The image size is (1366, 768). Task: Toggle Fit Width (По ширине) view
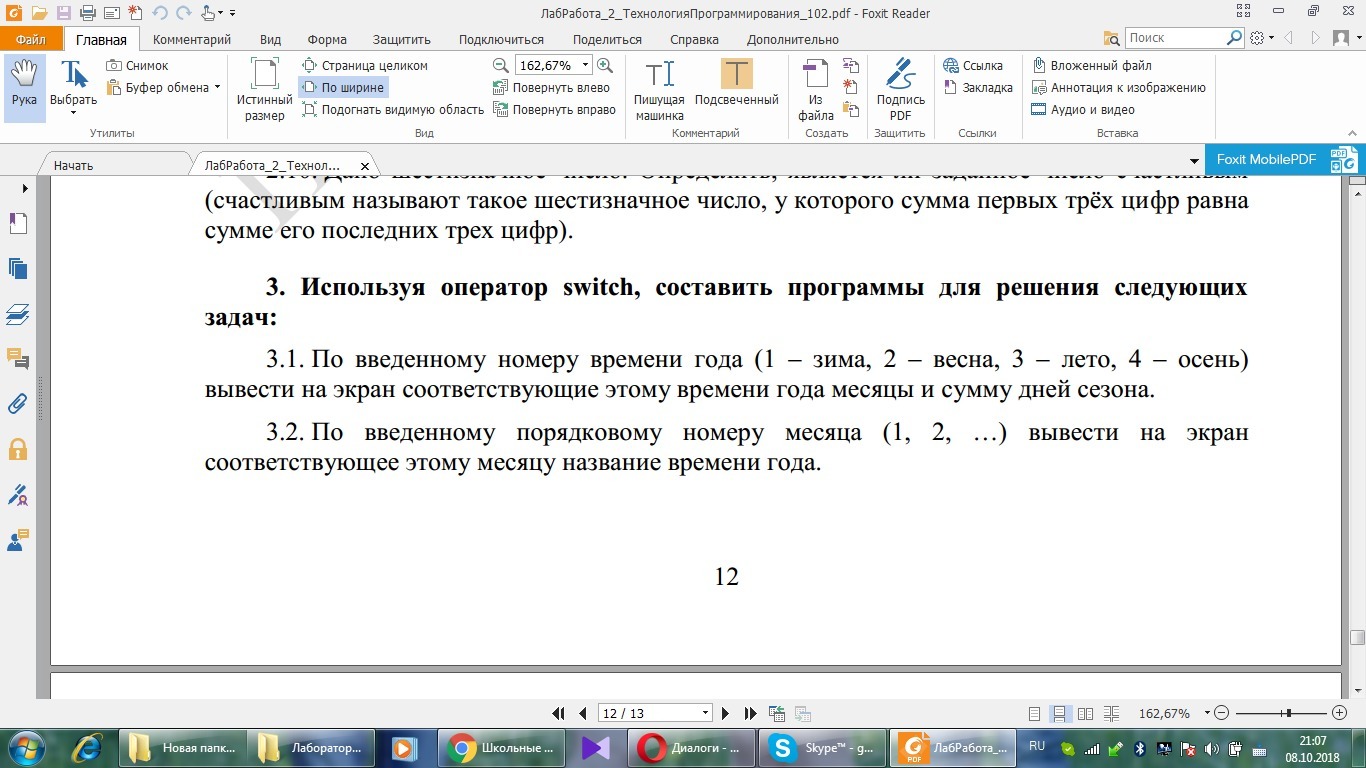(343, 88)
